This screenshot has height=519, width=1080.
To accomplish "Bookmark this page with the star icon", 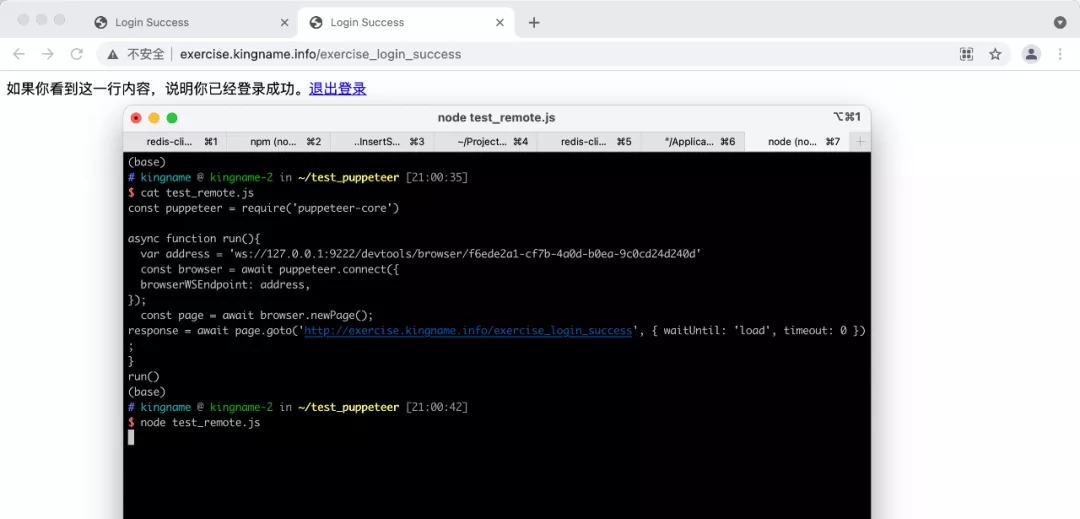I will 995,54.
